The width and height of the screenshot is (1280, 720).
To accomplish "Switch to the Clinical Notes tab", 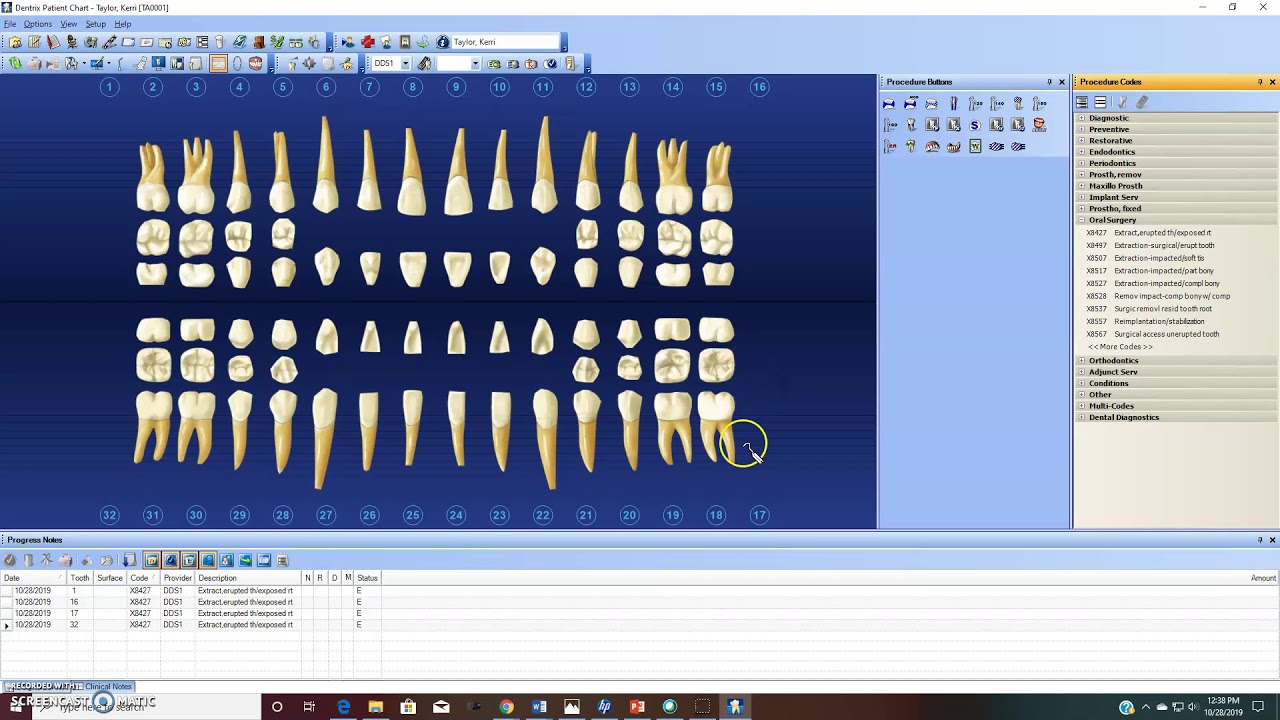I will click(108, 686).
